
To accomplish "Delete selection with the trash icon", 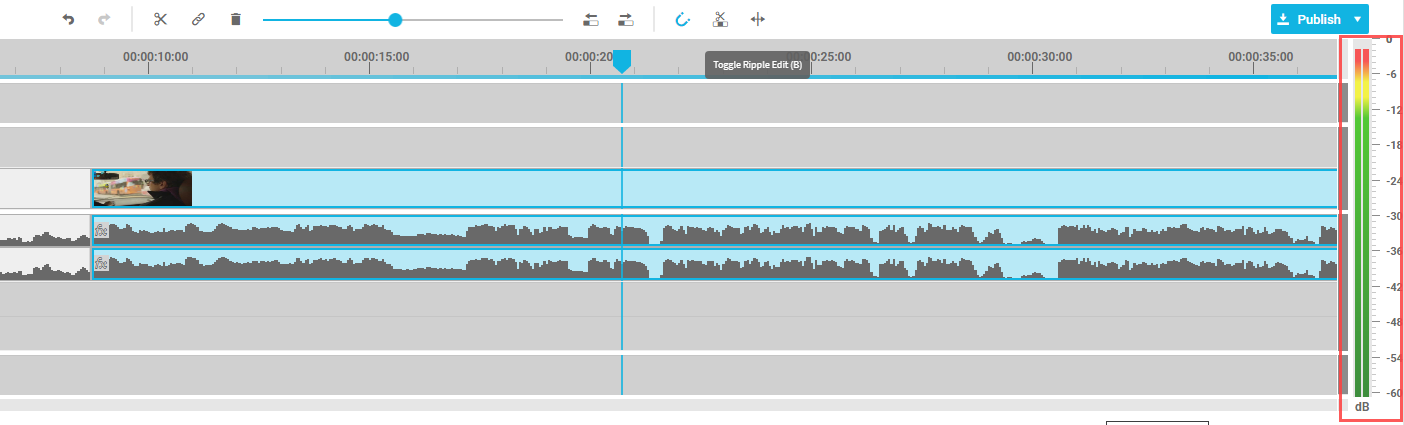I will click(236, 19).
